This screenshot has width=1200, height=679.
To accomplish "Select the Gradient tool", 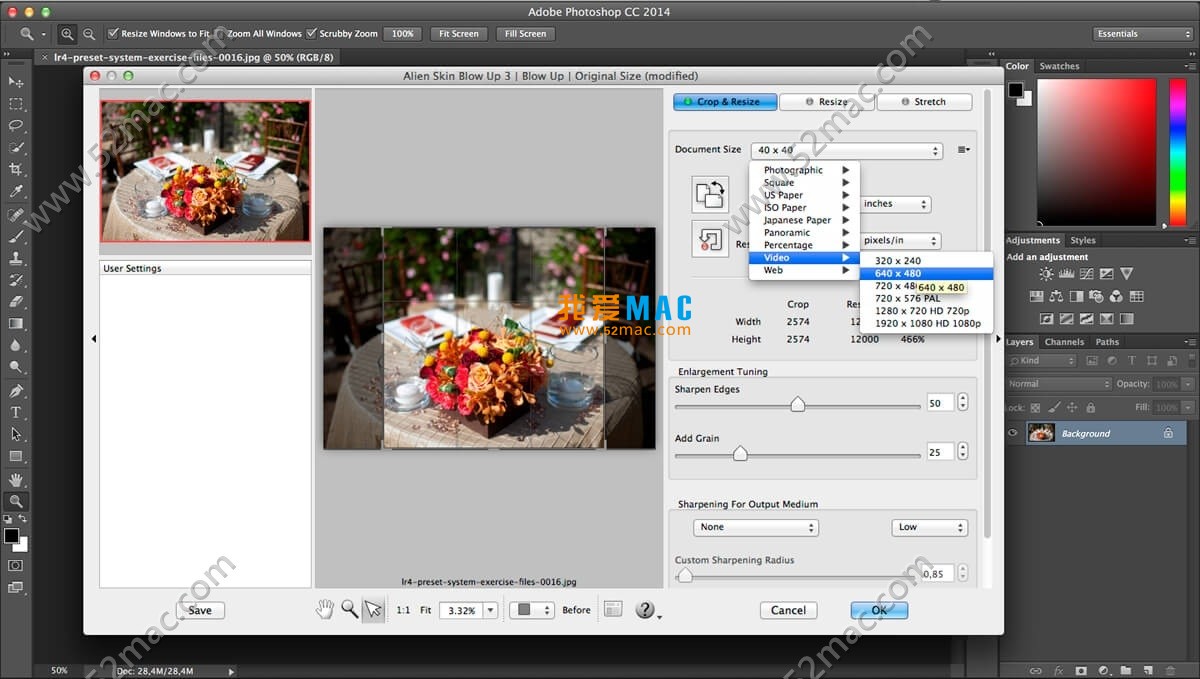I will click(16, 323).
